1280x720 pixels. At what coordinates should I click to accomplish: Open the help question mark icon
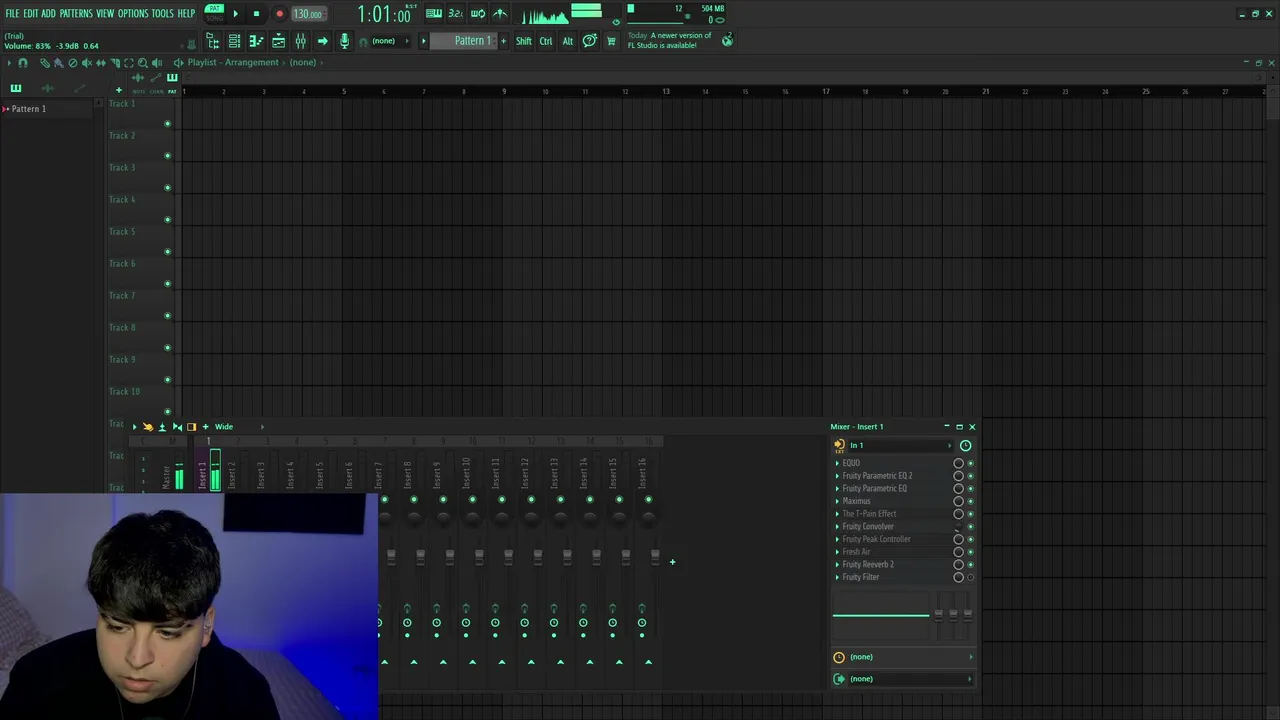(x=590, y=41)
